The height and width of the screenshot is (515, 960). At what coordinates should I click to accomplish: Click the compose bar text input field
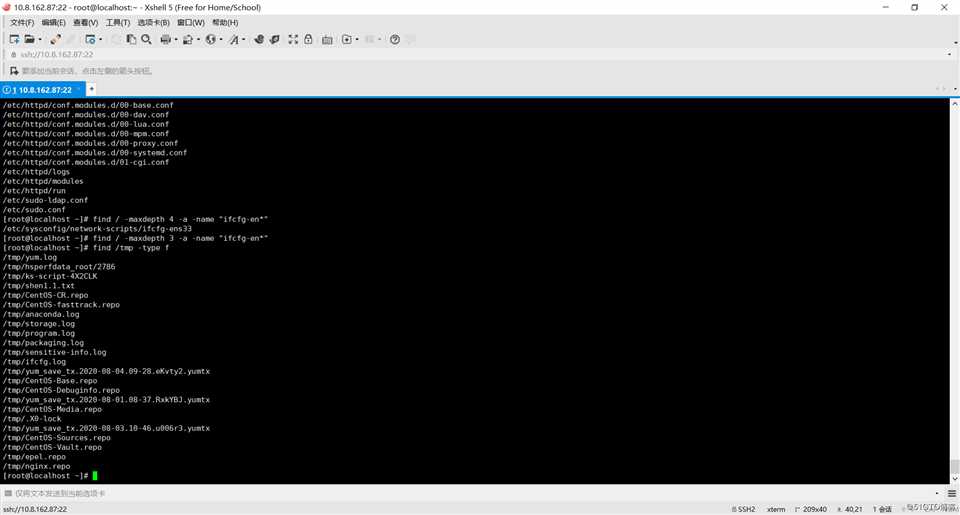pyautogui.click(x=471, y=493)
